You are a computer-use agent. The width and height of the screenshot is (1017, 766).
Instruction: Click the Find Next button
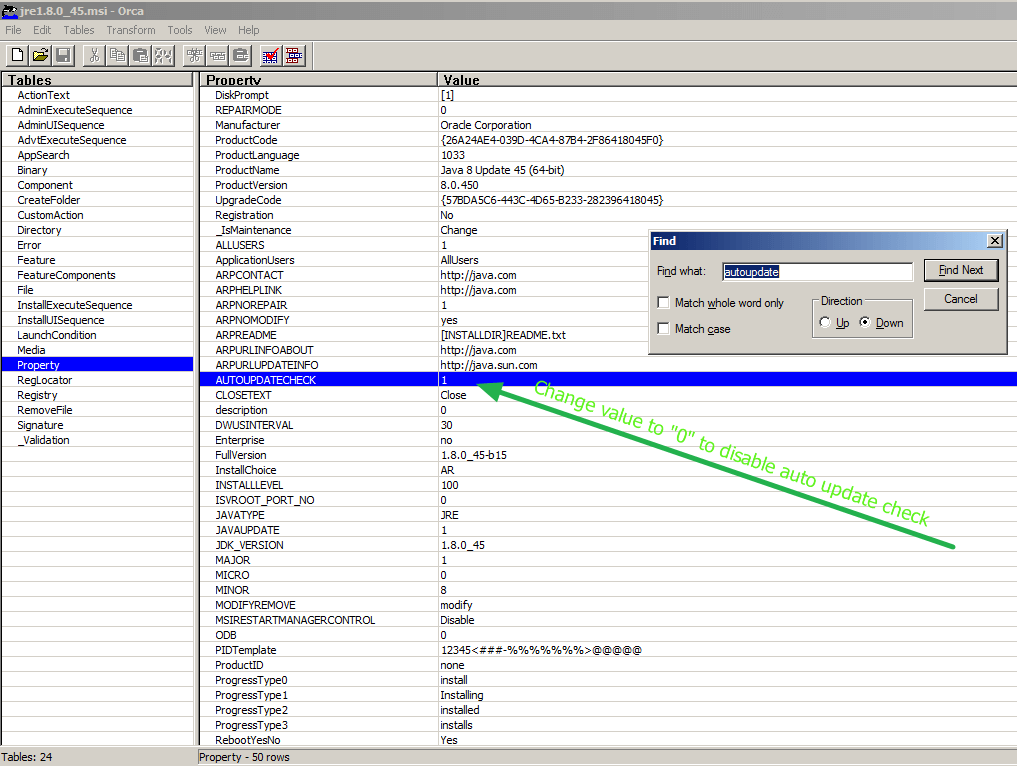[x=960, y=270]
